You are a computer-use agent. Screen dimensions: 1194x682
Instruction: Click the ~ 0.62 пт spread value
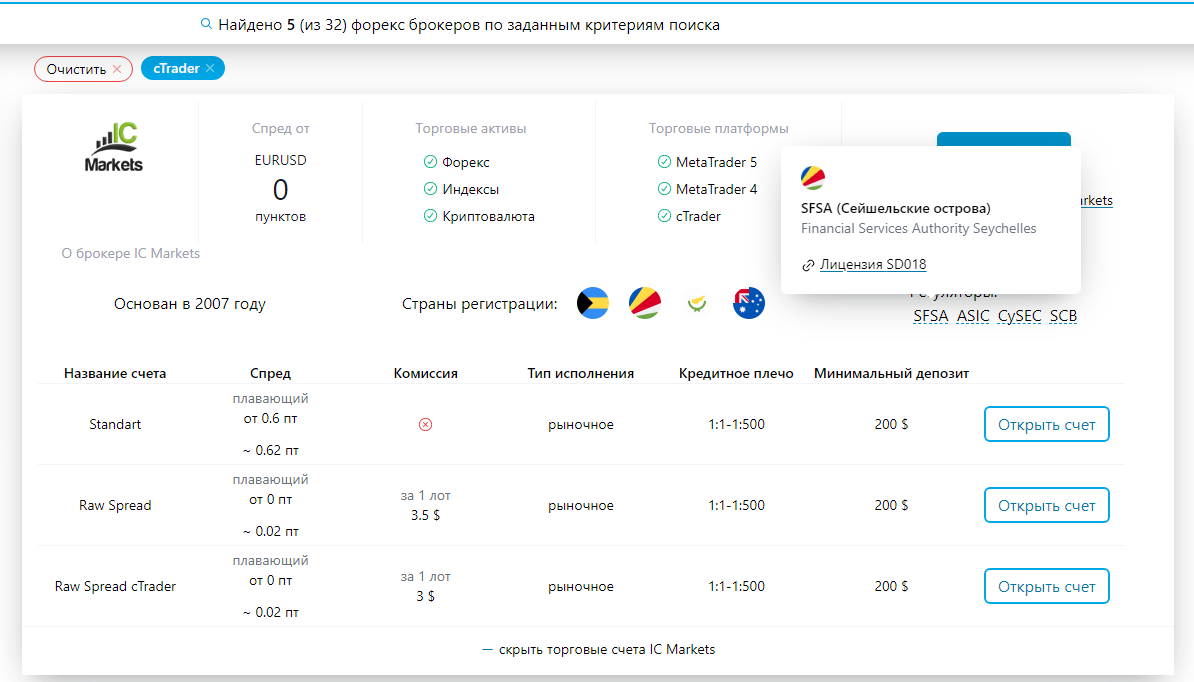[270, 451]
